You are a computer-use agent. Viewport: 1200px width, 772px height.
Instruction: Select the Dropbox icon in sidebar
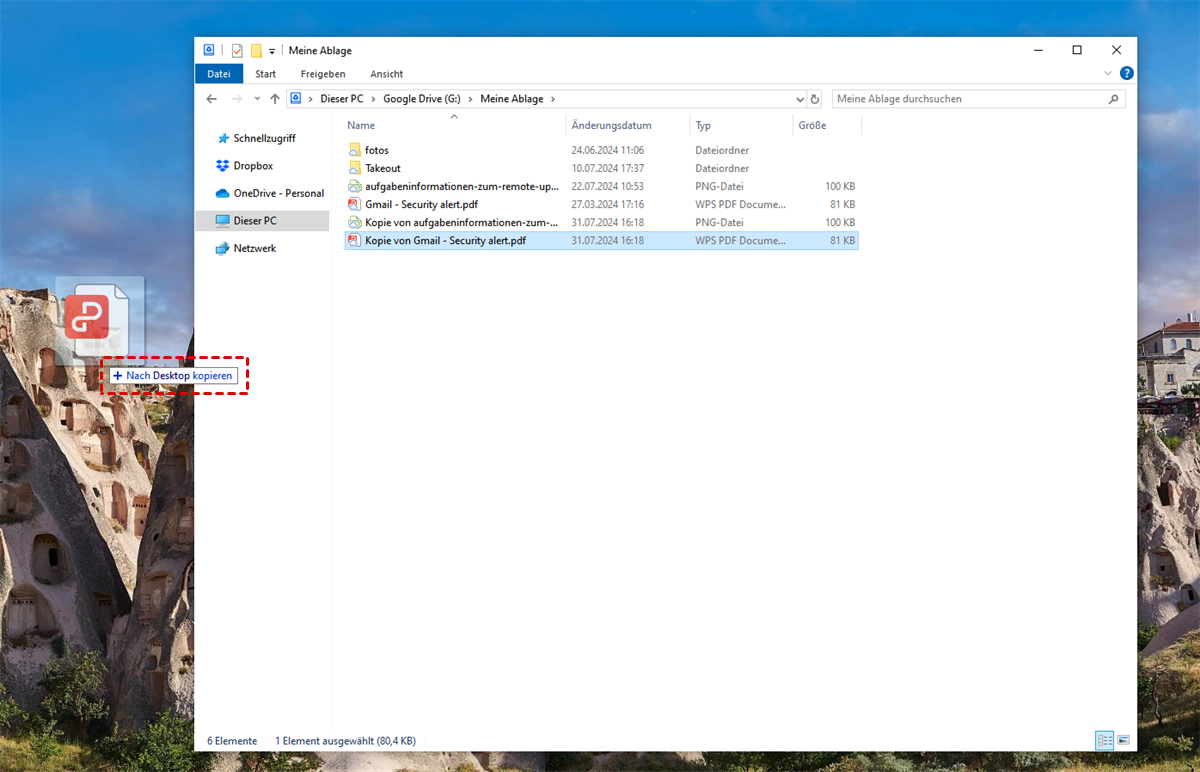pyautogui.click(x=222, y=166)
